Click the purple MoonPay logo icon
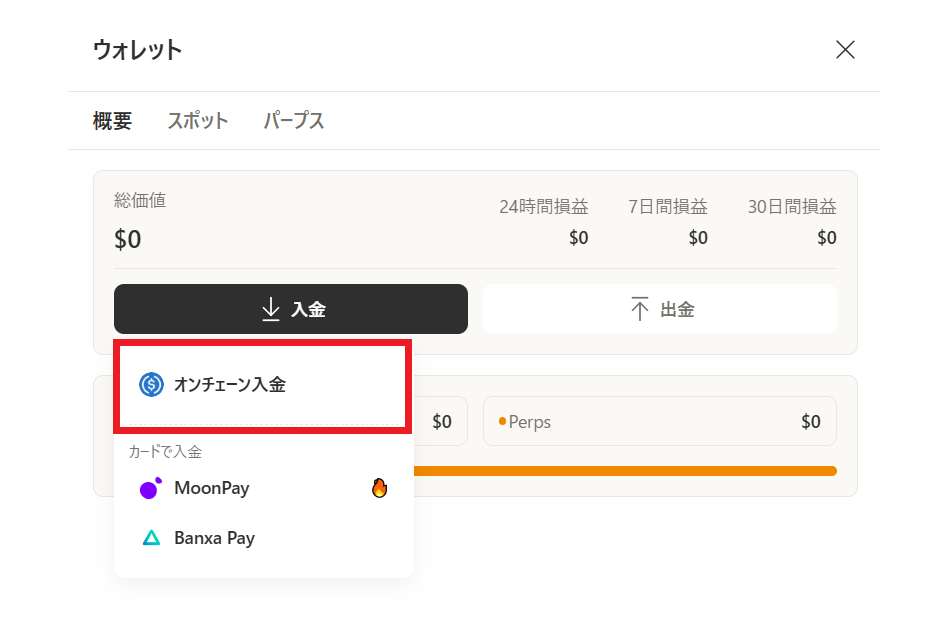The width and height of the screenshot is (950, 630). click(x=150, y=489)
